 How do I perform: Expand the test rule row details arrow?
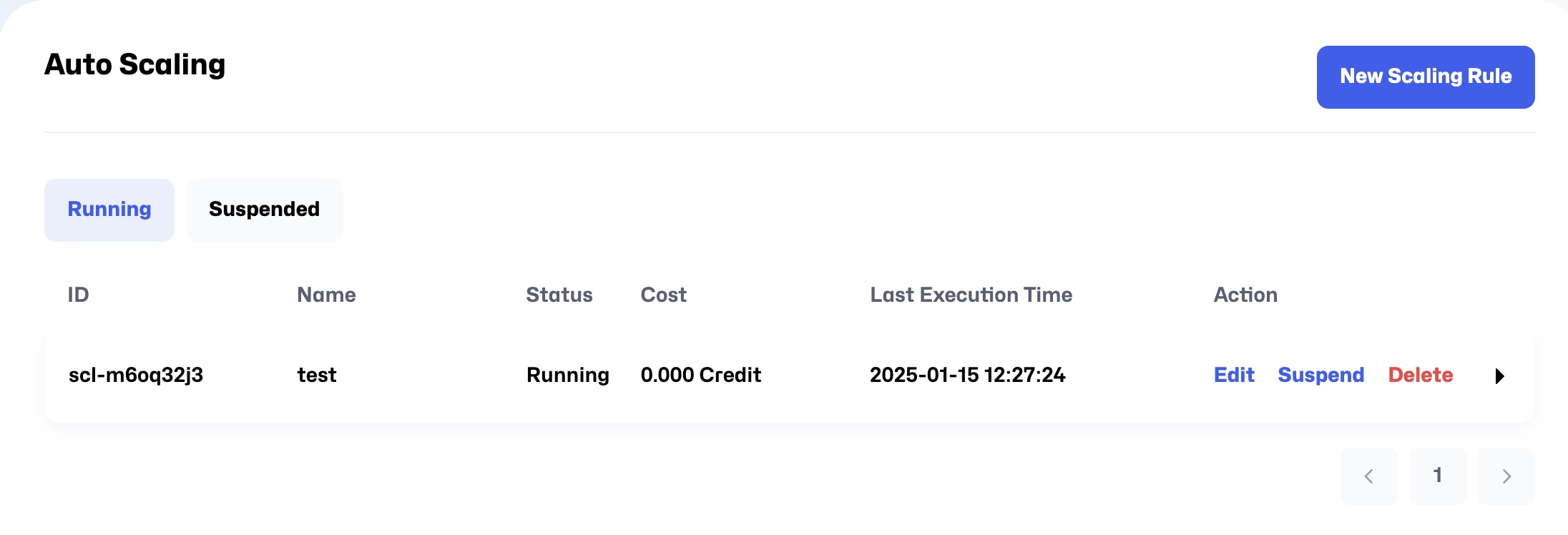(x=1499, y=376)
